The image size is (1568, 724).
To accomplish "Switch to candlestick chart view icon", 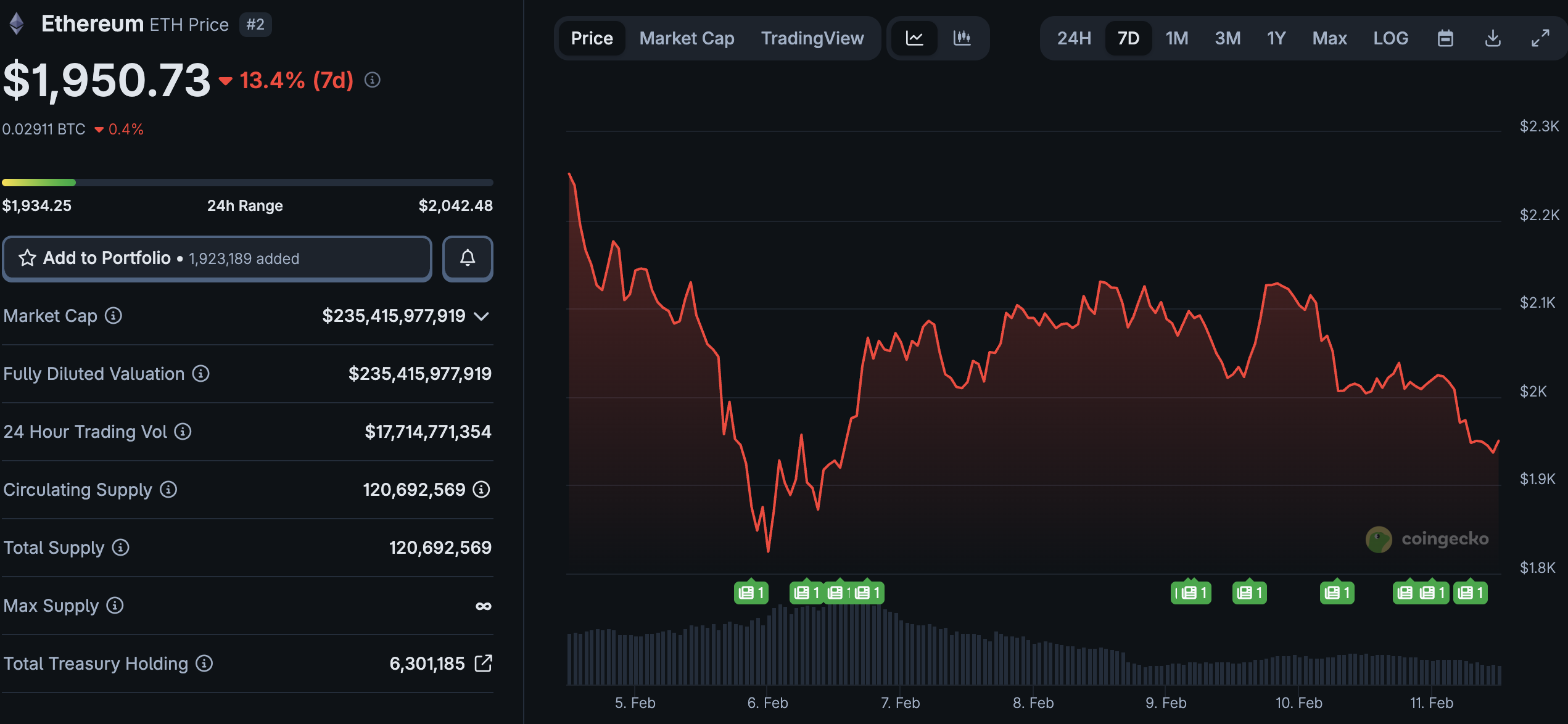I will (962, 38).
